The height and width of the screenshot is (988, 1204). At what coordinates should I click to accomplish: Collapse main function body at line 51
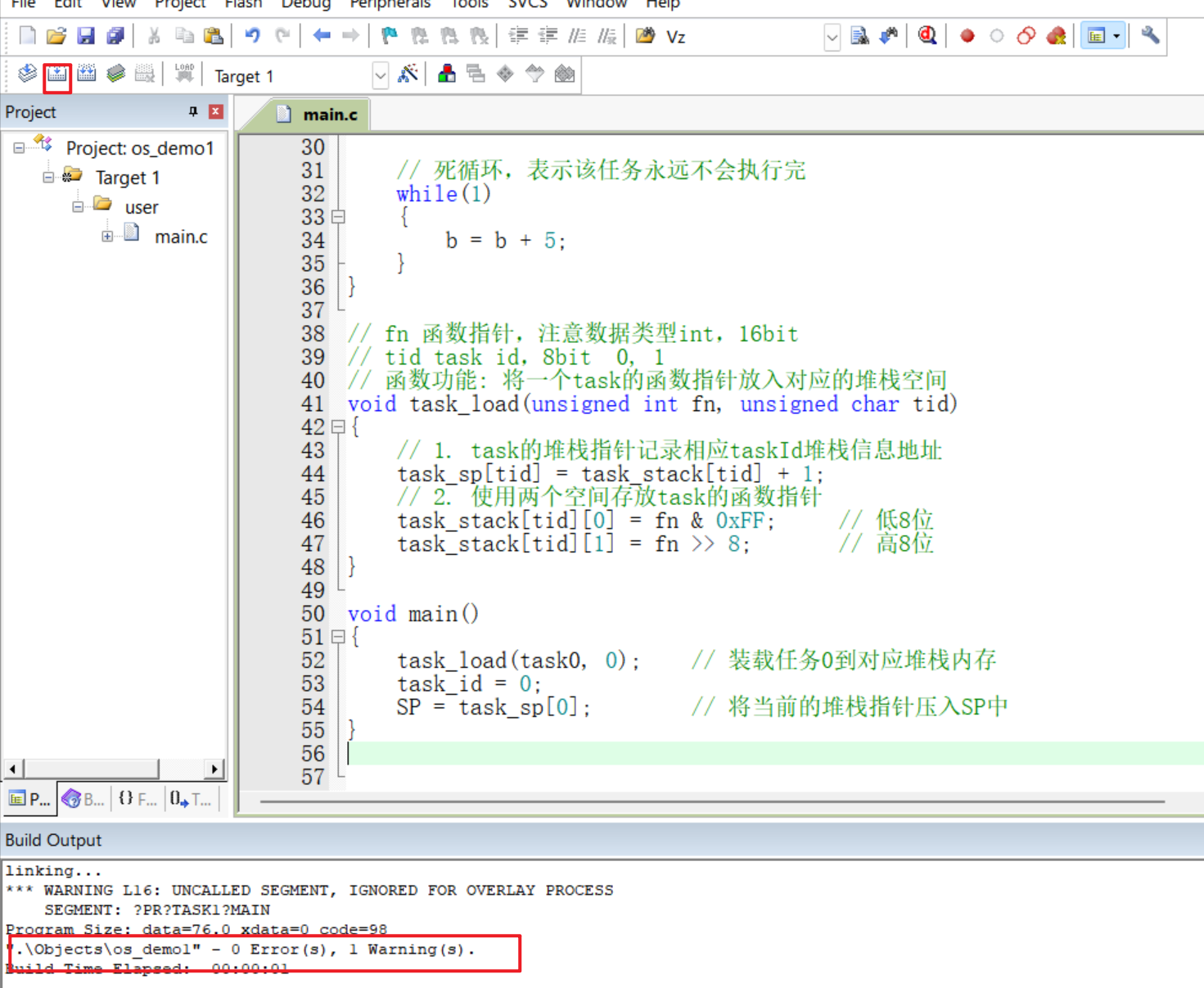tap(338, 637)
